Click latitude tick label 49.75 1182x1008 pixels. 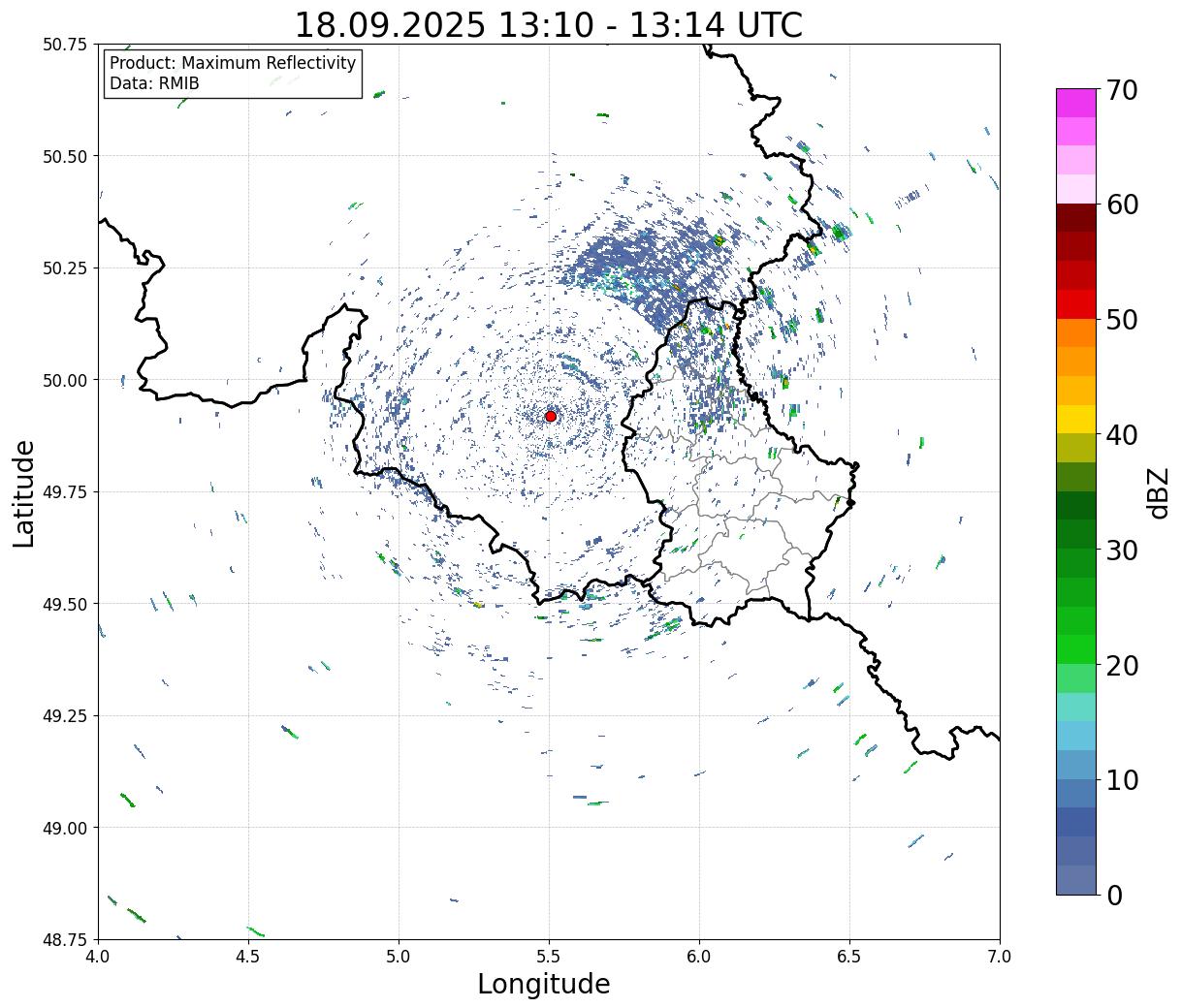coord(65,492)
